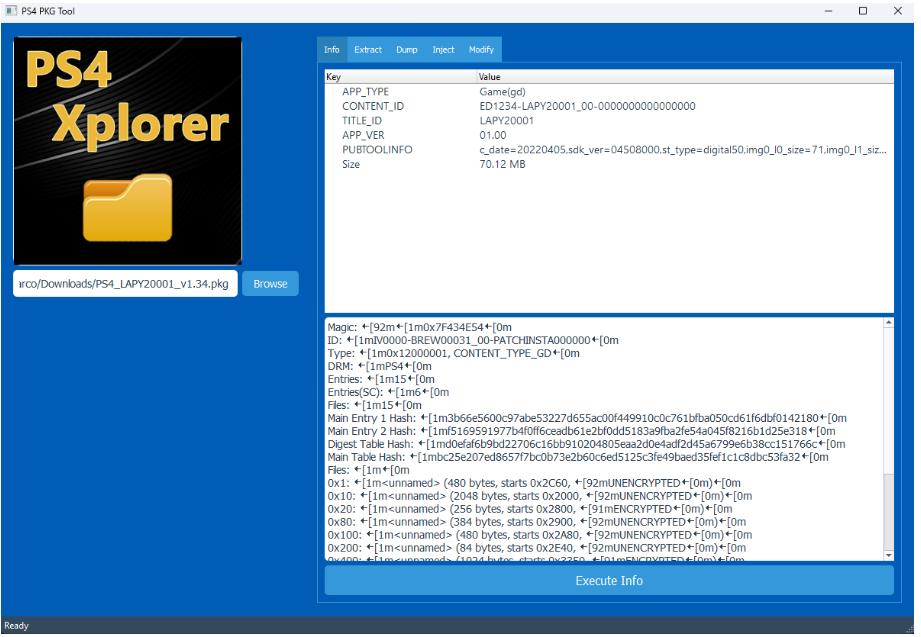Run the Execute Info button

[x=609, y=581]
